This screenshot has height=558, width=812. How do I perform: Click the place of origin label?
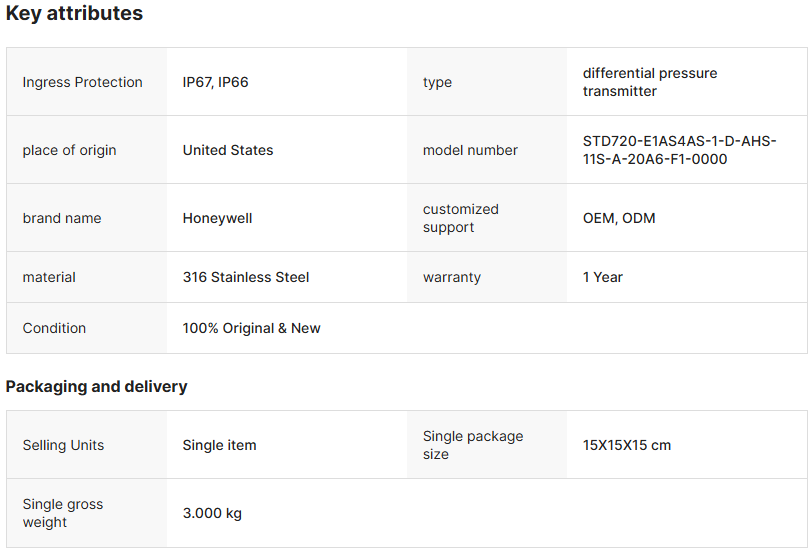pos(69,150)
